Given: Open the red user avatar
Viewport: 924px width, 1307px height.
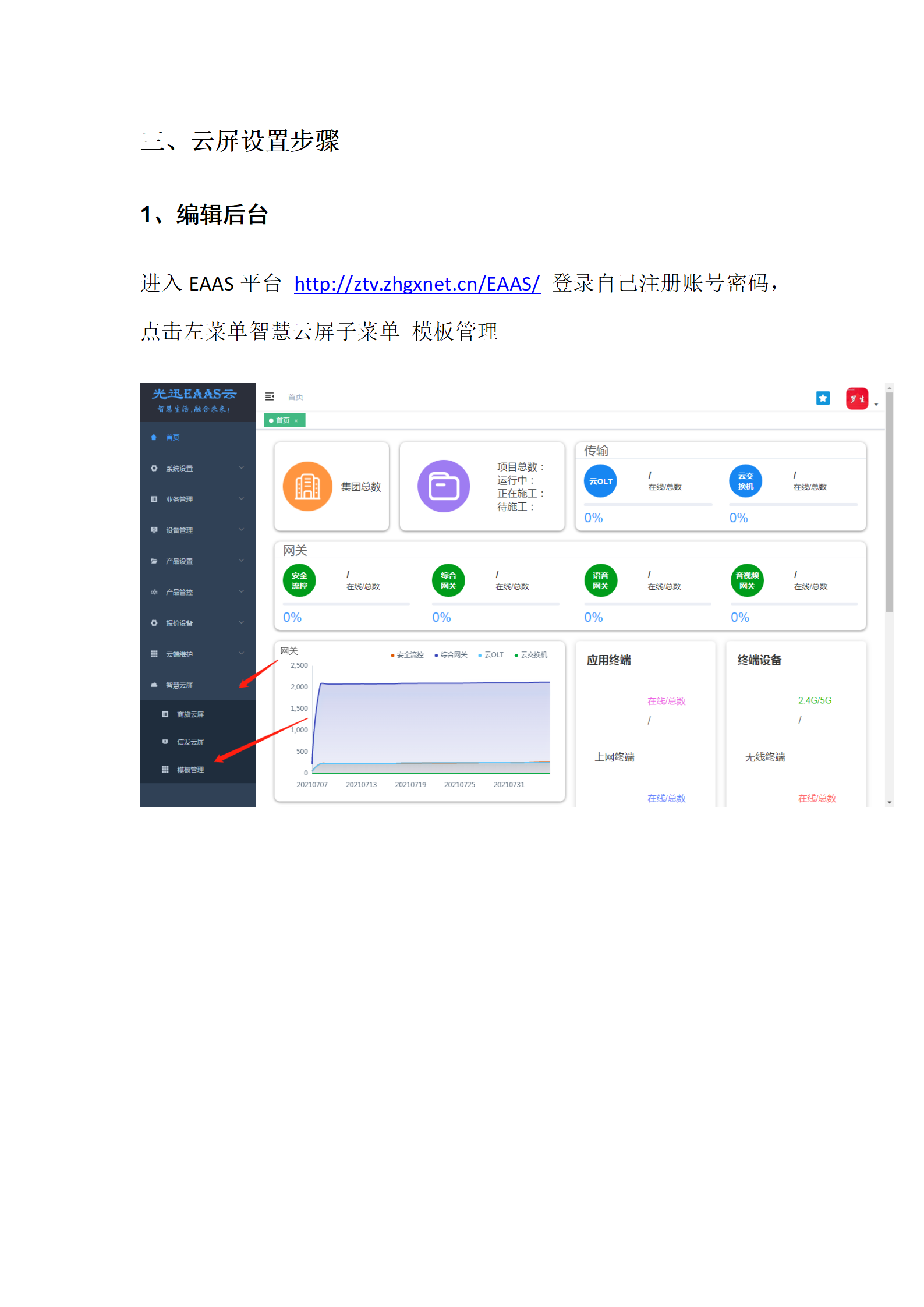Looking at the screenshot, I should (x=856, y=399).
